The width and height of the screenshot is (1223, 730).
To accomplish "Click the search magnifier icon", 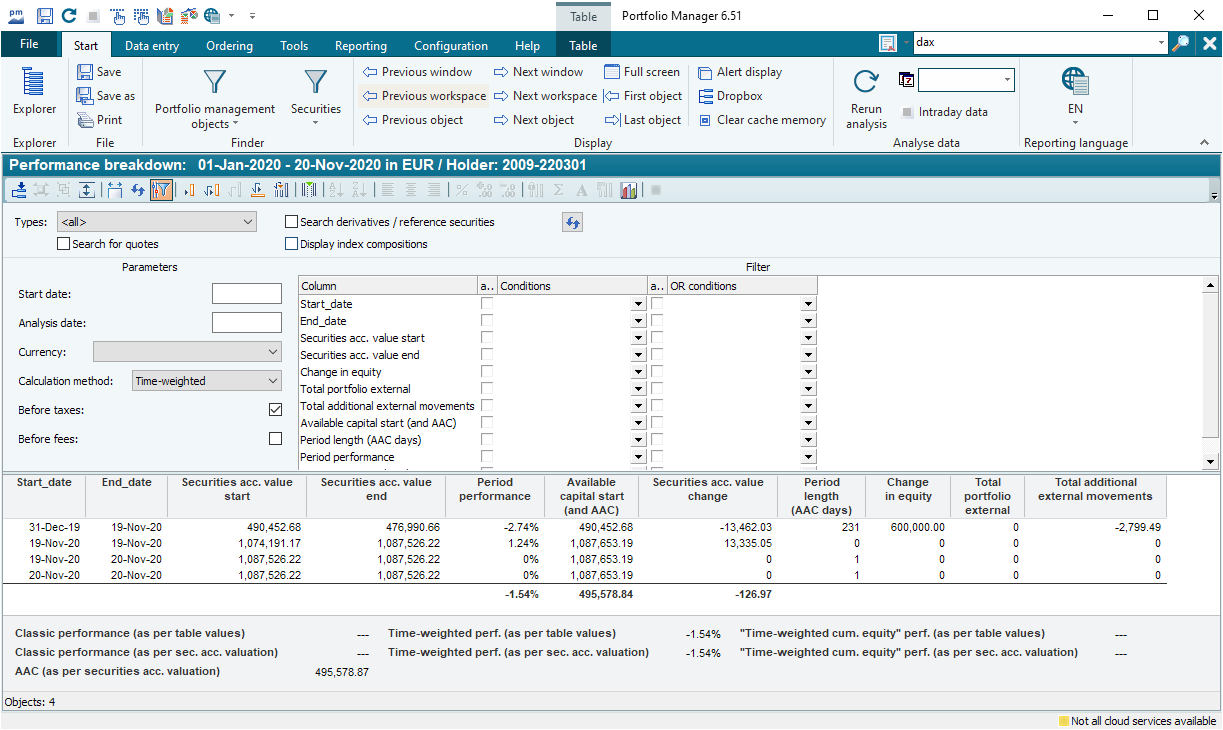I will click(x=1181, y=43).
